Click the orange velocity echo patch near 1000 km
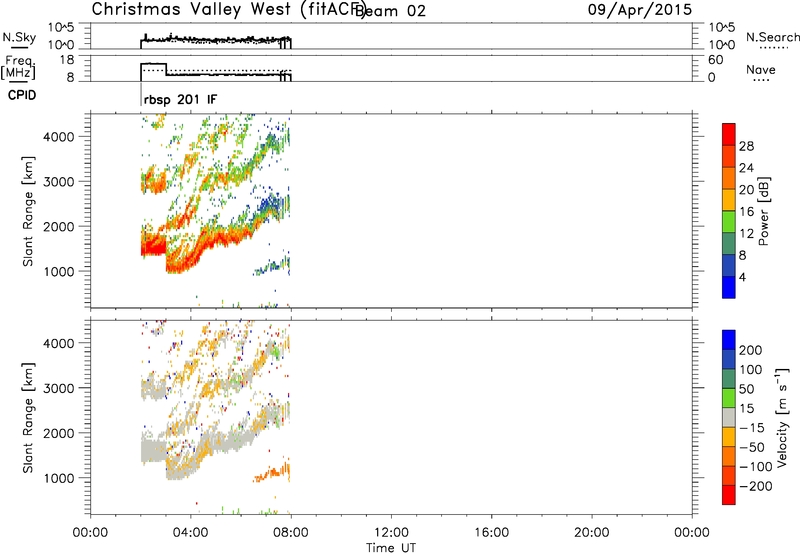This screenshot has width=800, height=554. 274,472
